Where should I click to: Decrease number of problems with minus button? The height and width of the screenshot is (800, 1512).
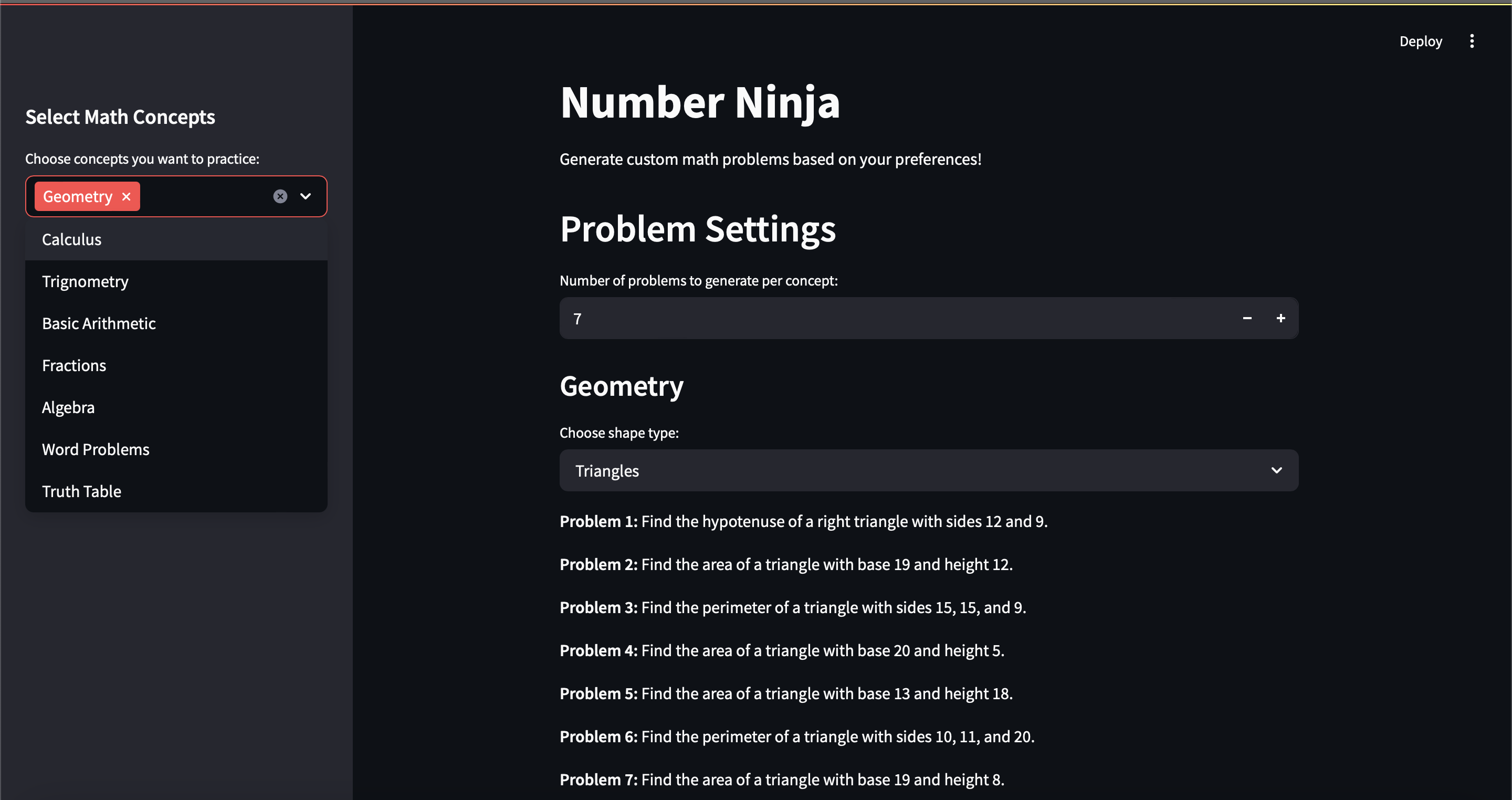click(x=1247, y=318)
